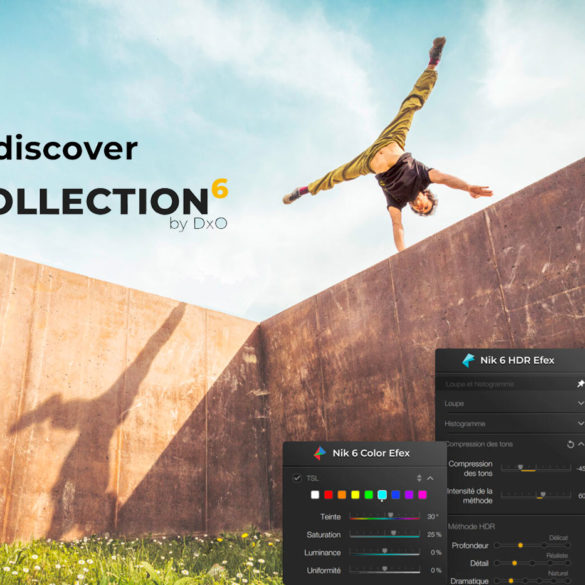Click the Nik 6 HDR Efex logo icon

pyautogui.click(x=469, y=360)
